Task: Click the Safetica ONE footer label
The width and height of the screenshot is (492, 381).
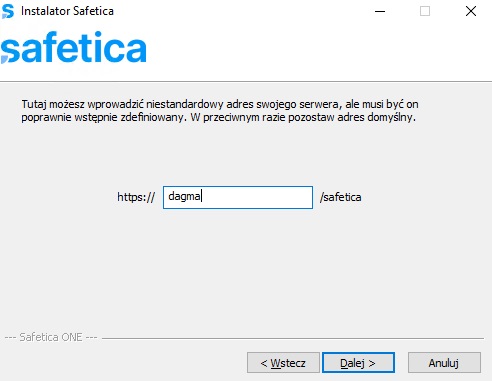Action: [51, 337]
